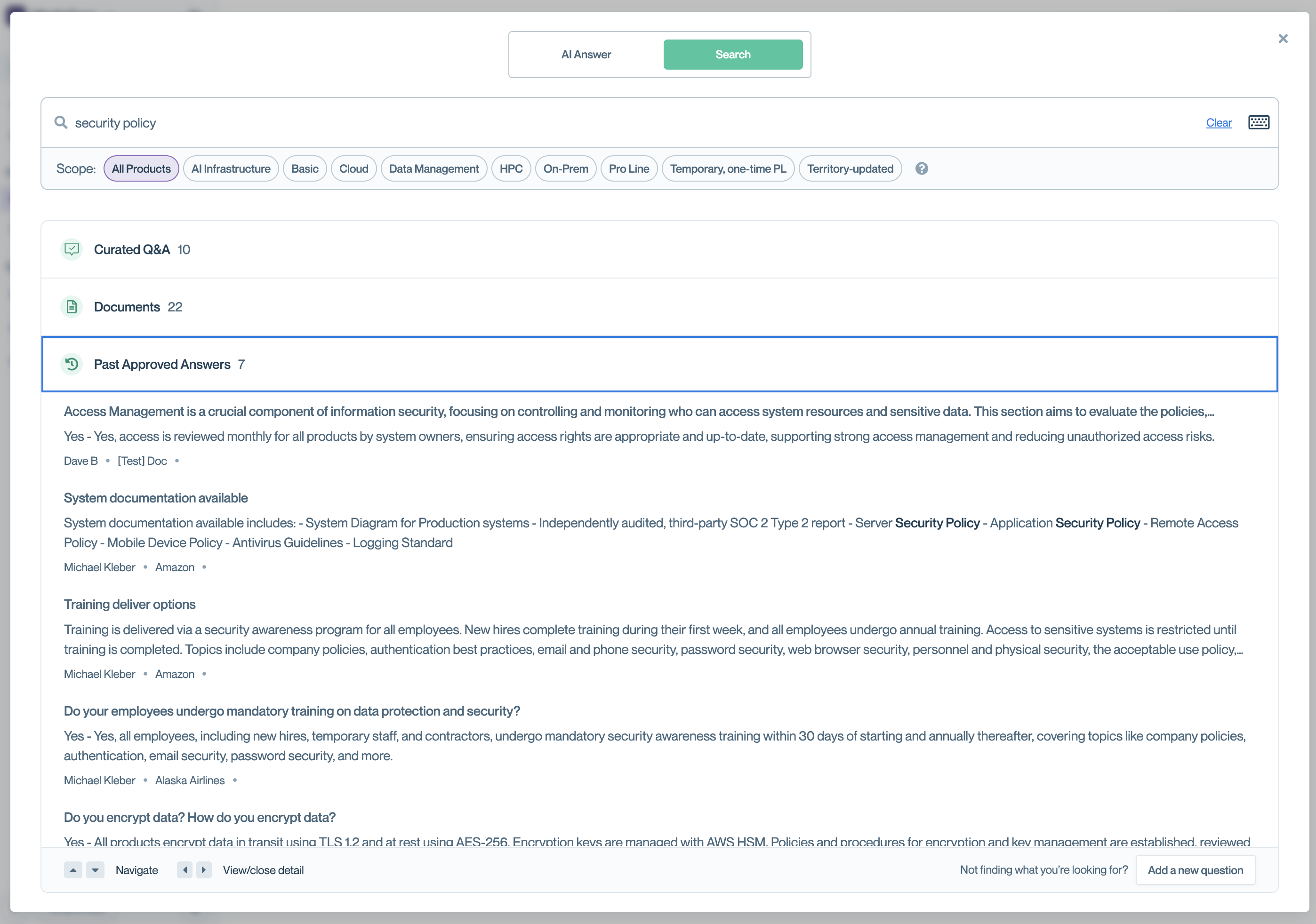The image size is (1316, 924).
Task: Click Add a new question button
Action: click(x=1195, y=869)
